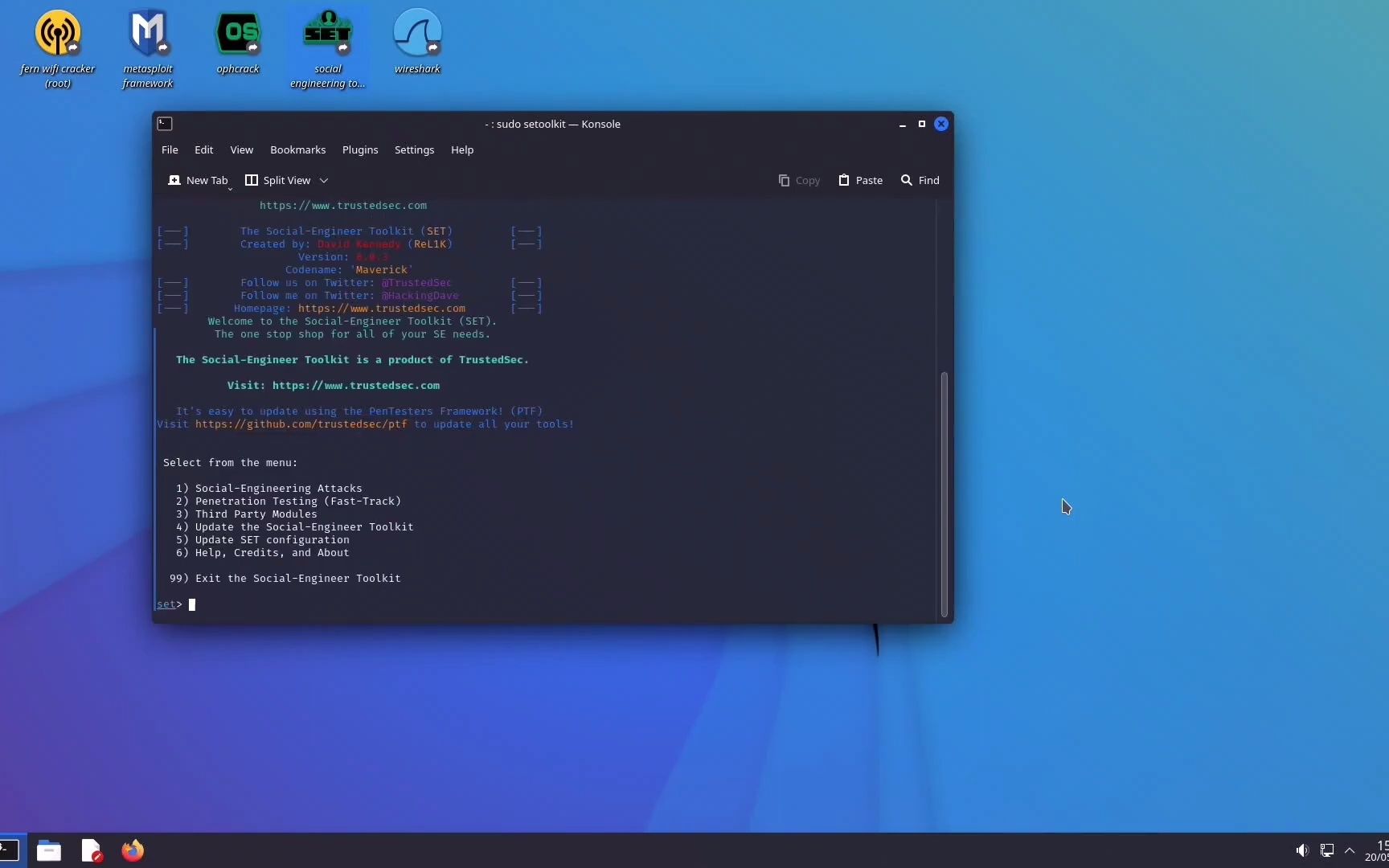Image resolution: width=1389 pixels, height=868 pixels.
Task: Expand the Split View dropdown arrow
Action: click(x=324, y=180)
